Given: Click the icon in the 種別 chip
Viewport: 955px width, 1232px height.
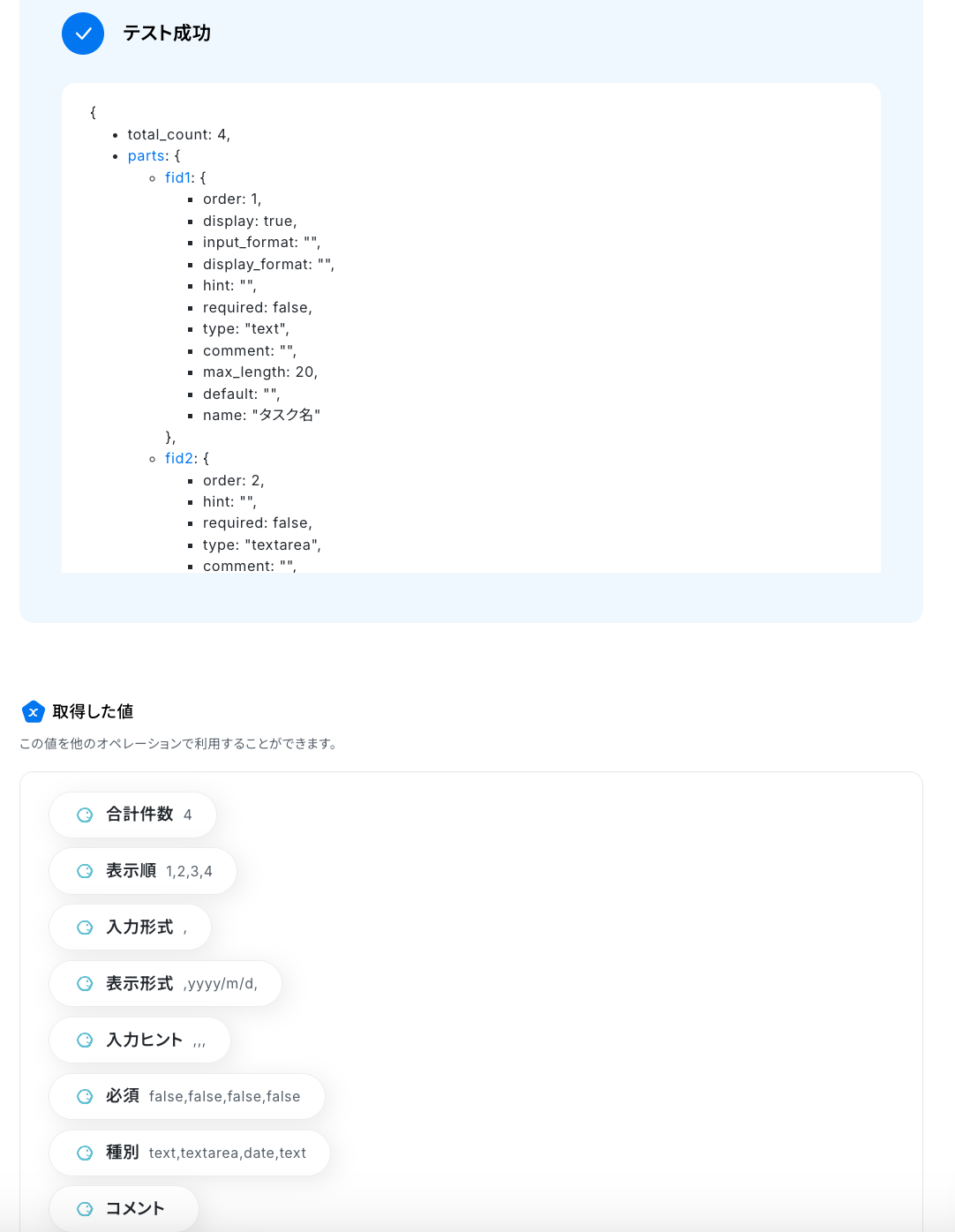Looking at the screenshot, I should (85, 1153).
